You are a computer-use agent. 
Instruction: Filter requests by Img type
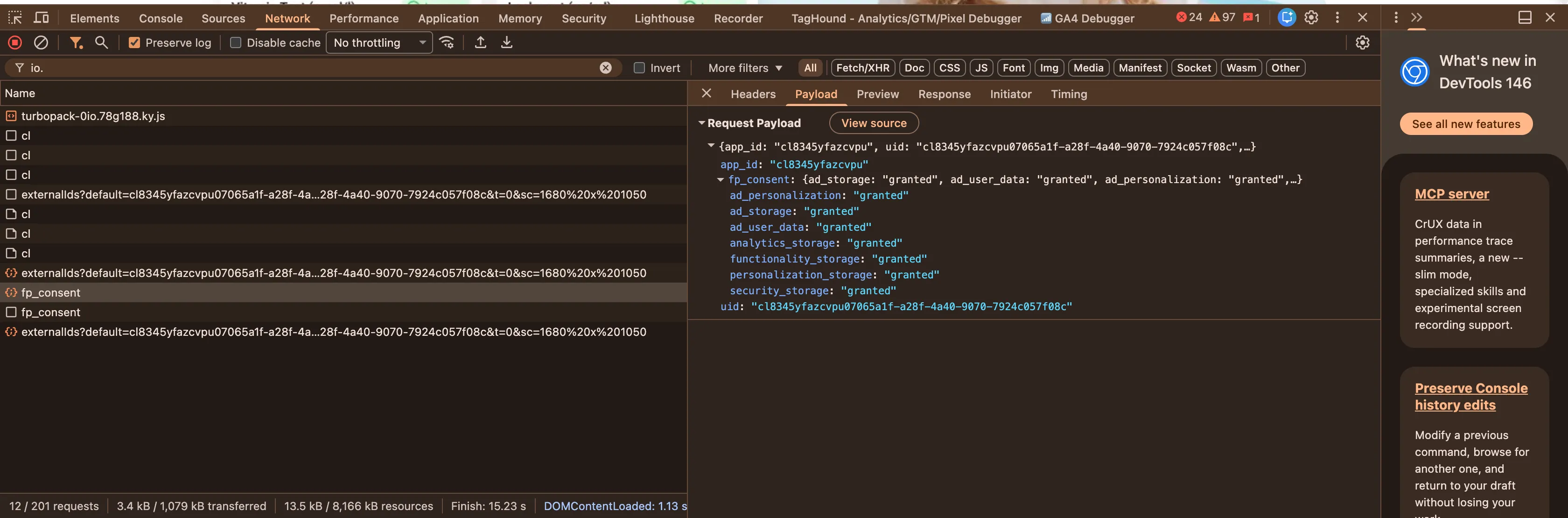tap(1049, 68)
